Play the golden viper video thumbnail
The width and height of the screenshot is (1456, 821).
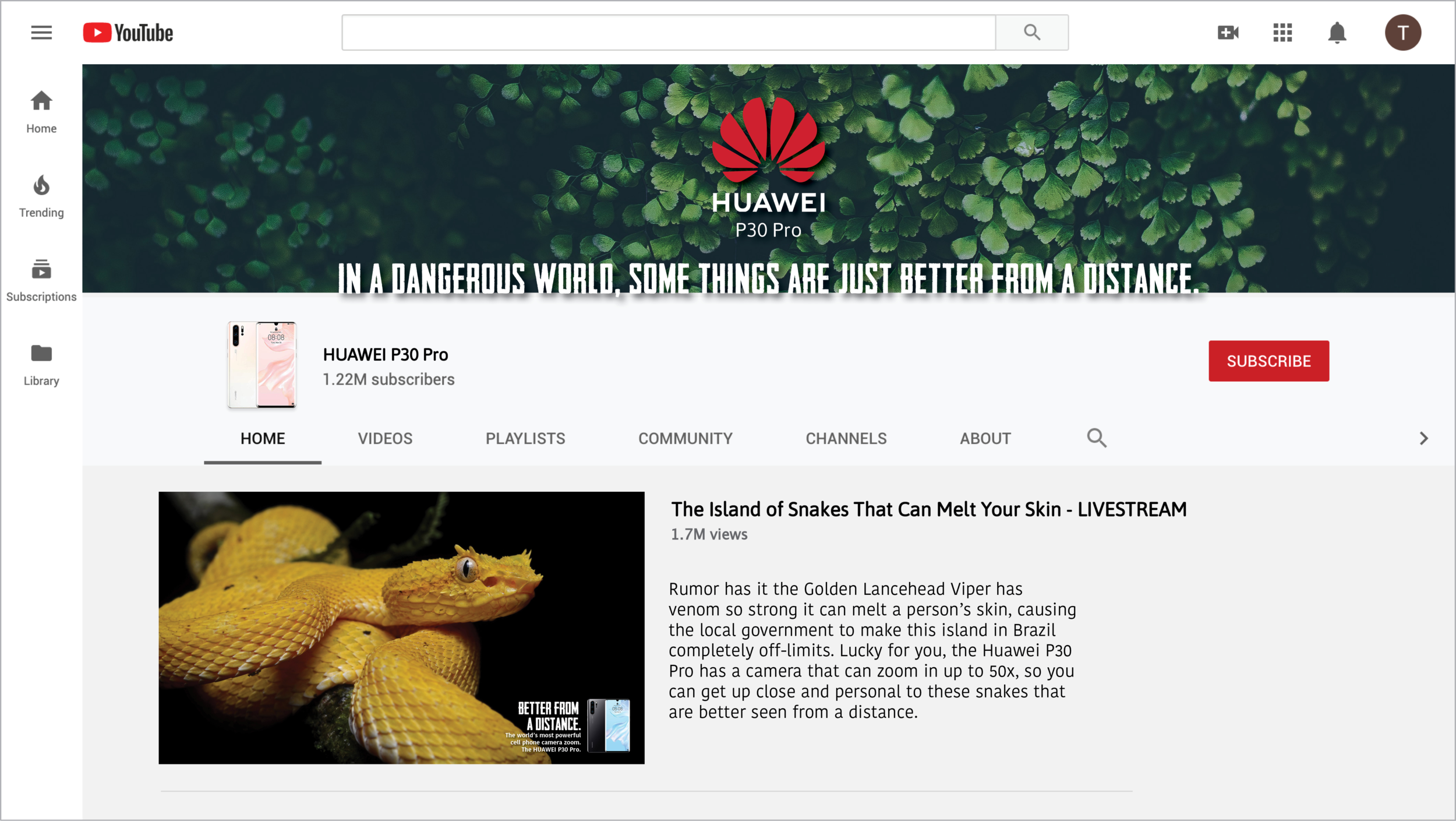pyautogui.click(x=401, y=628)
